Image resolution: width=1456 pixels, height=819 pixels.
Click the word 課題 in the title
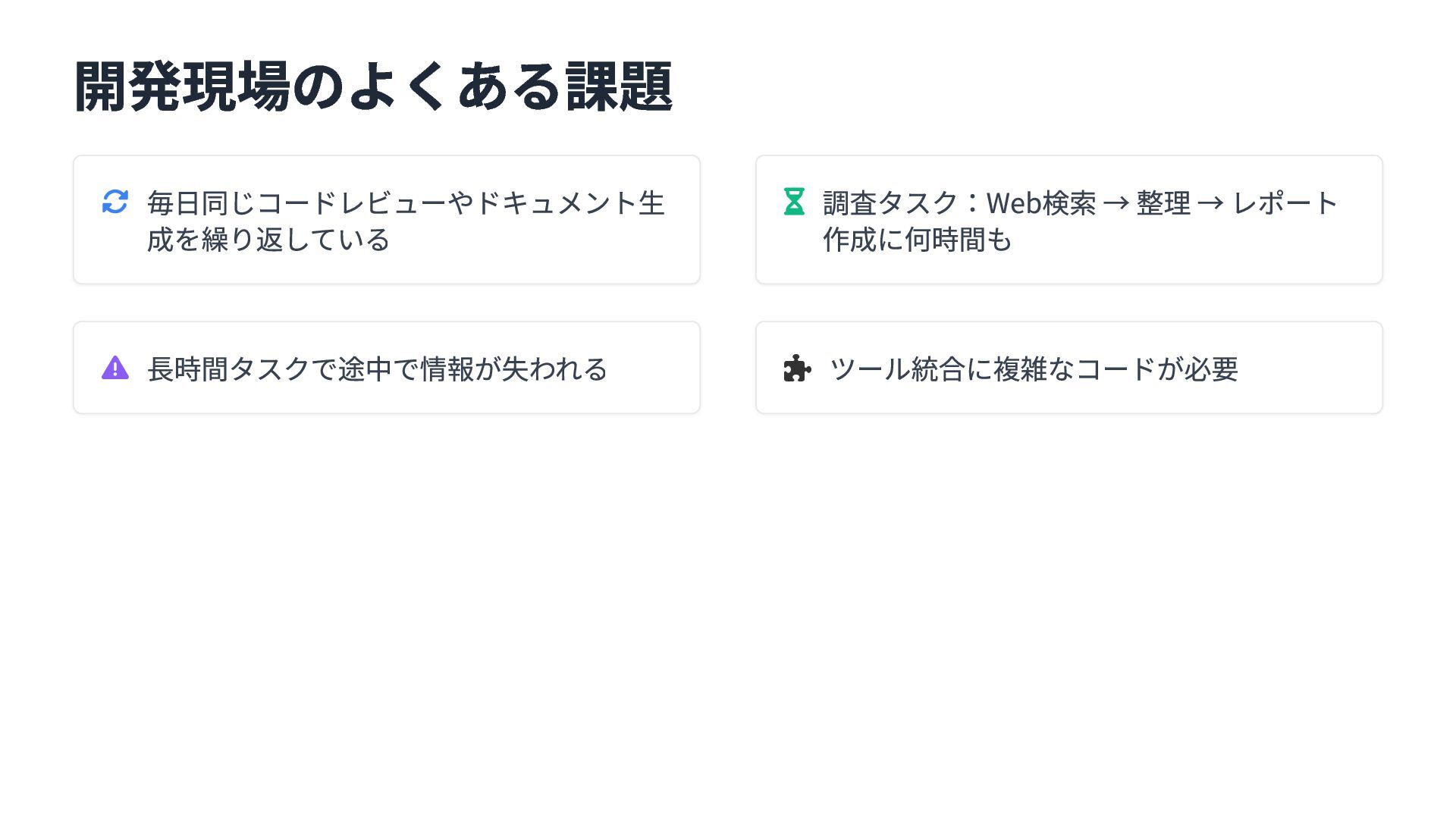point(619,86)
